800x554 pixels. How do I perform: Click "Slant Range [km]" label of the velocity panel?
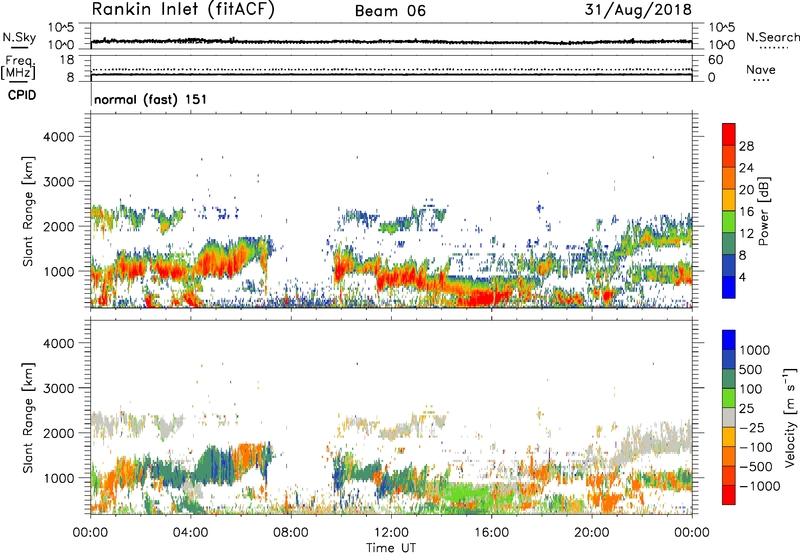click(28, 417)
